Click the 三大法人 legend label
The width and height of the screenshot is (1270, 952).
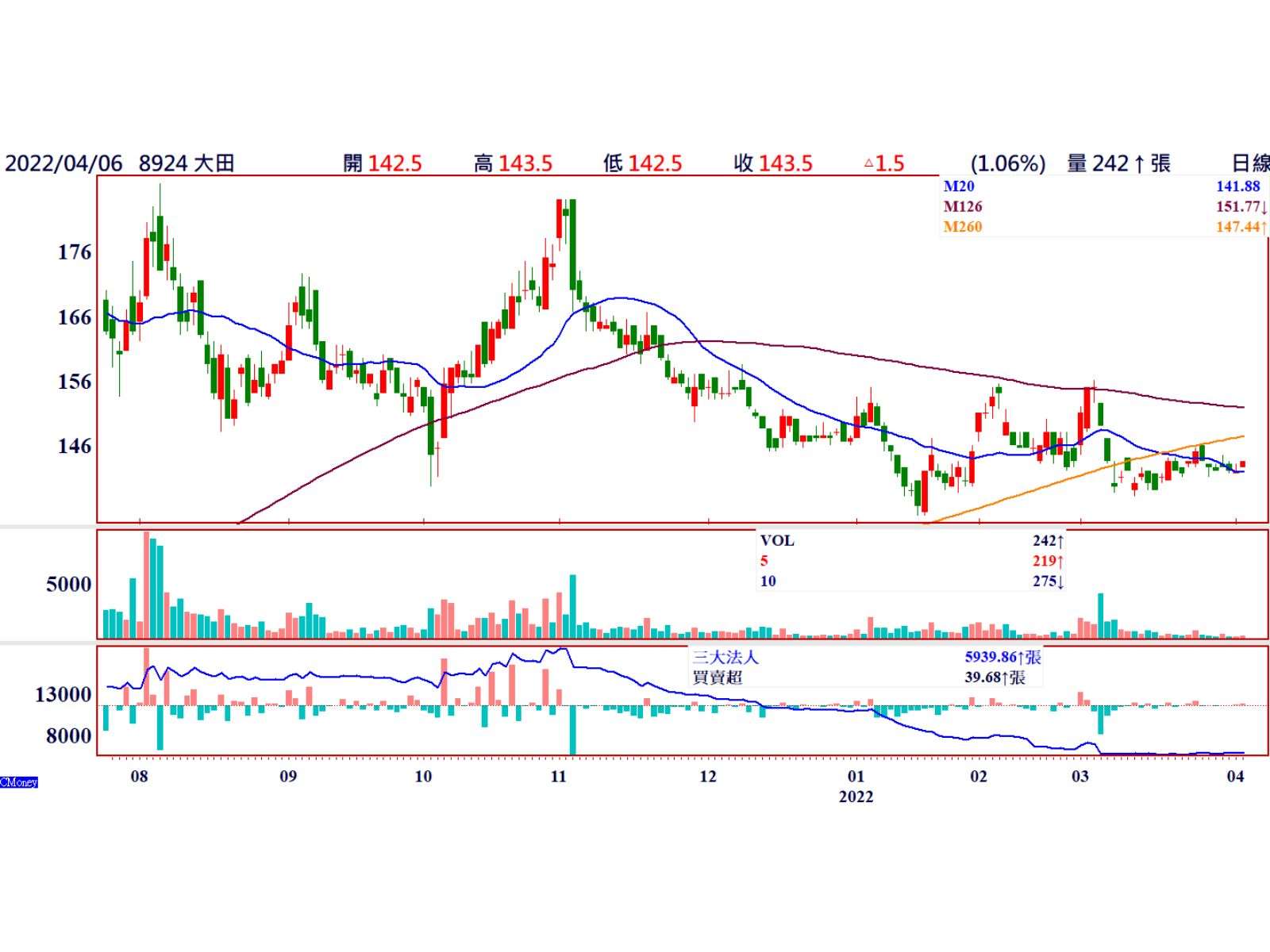[x=725, y=658]
